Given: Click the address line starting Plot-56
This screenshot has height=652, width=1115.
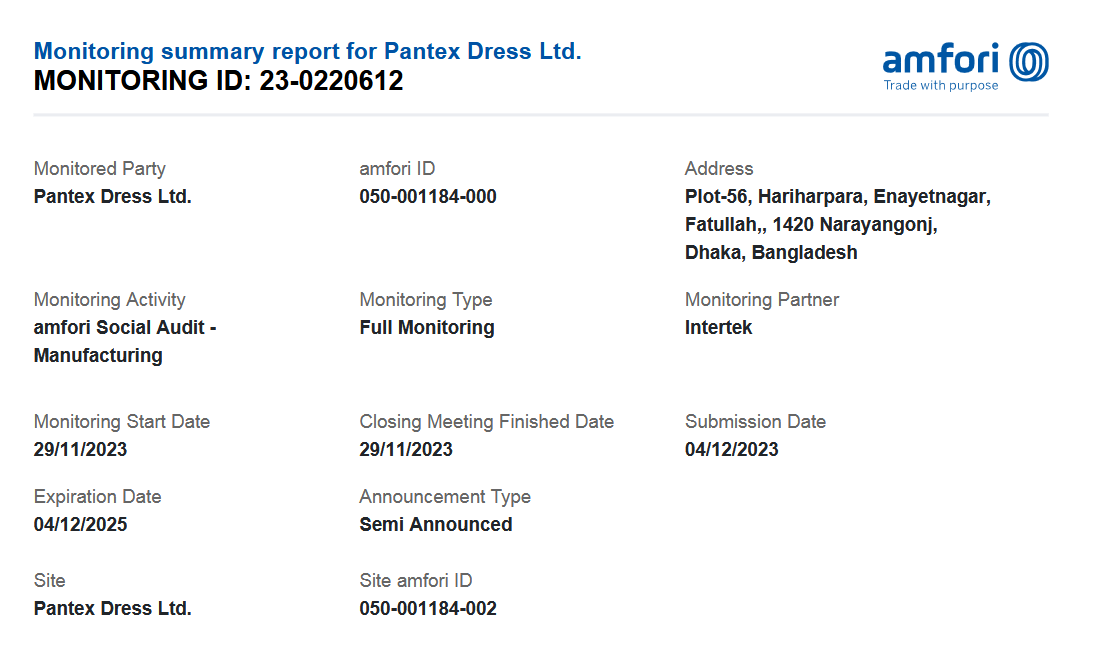Looking at the screenshot, I should [837, 197].
